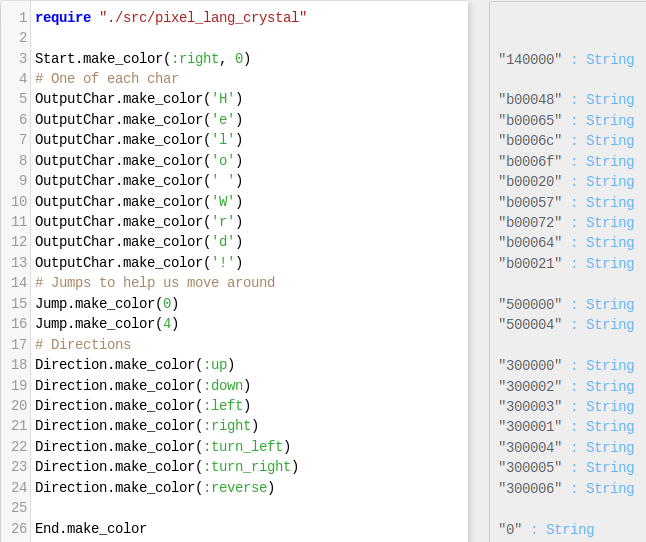Click the Jump.make_color(4) code line
This screenshot has height=542, width=646.
107,324
